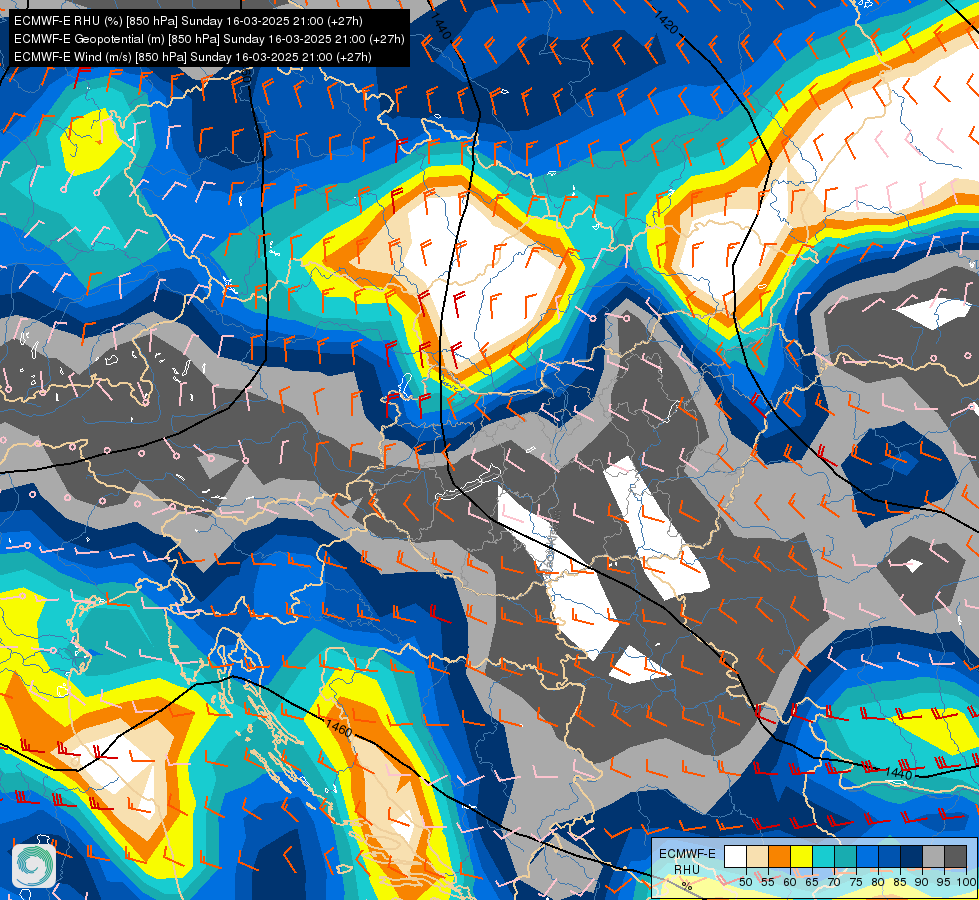Image resolution: width=979 pixels, height=900 pixels.
Task: Select the beige 50-55 legend swatch
Action: (757, 856)
